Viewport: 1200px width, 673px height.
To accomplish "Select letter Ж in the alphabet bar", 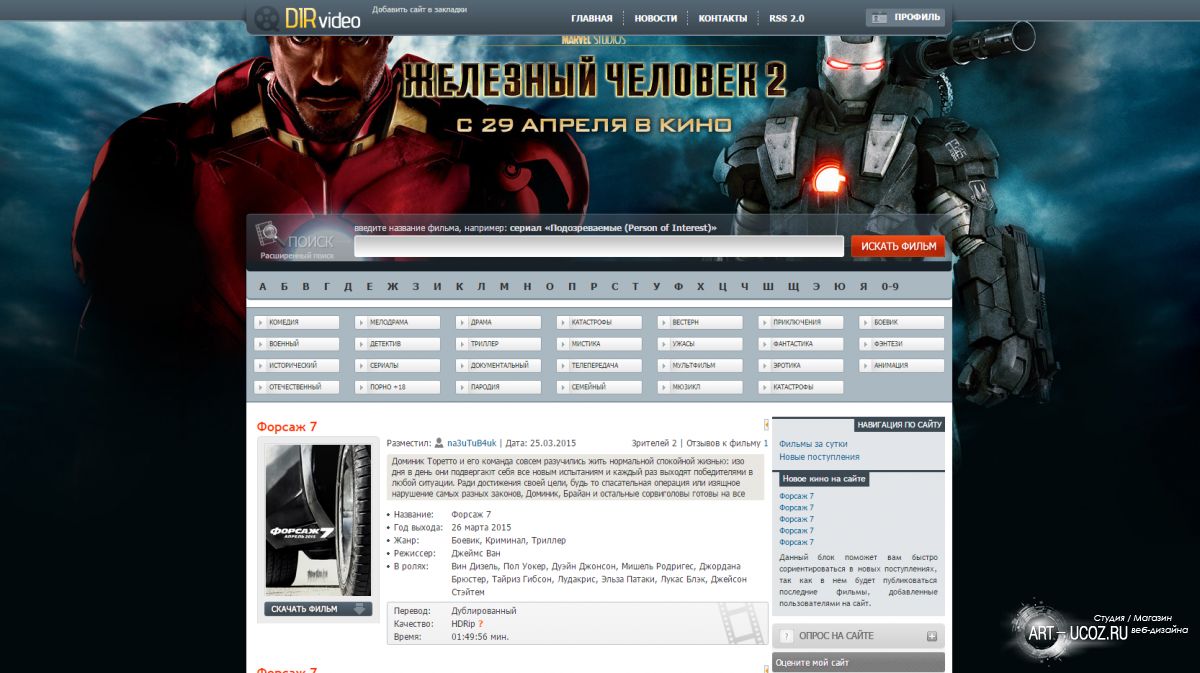I will [x=393, y=287].
